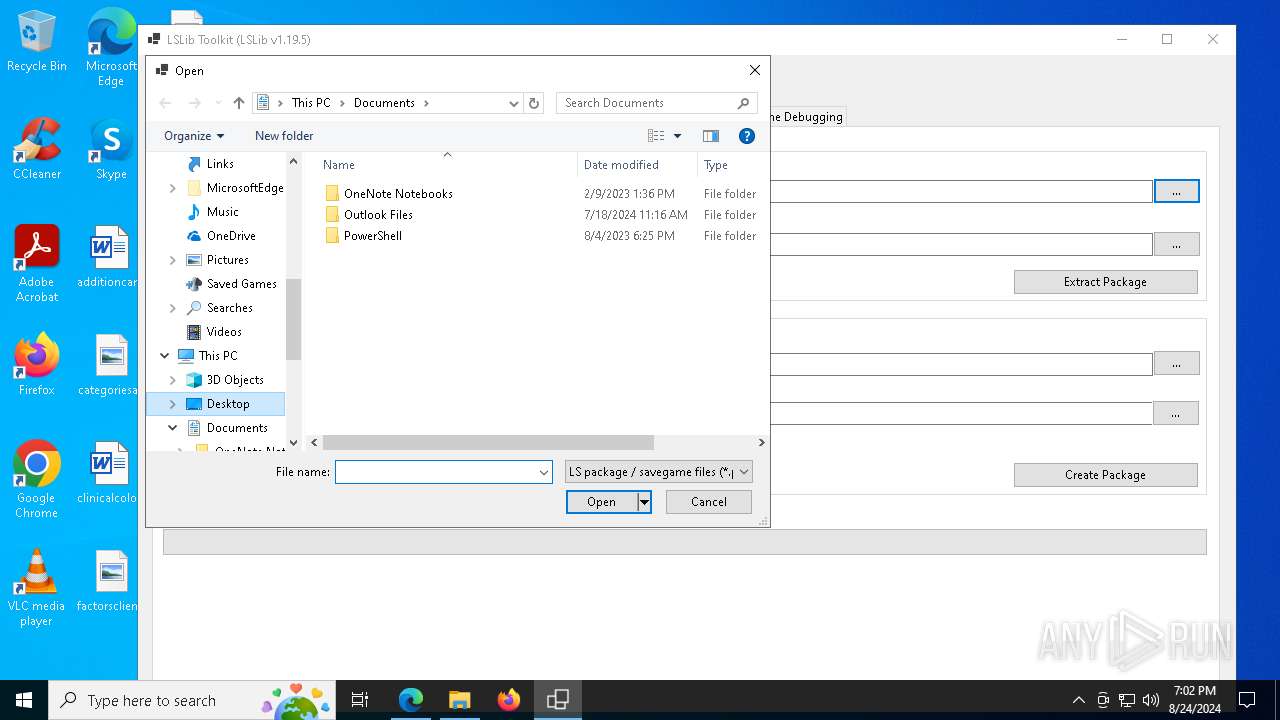Open Task View on the taskbar
1280x720 pixels.
tap(360, 700)
